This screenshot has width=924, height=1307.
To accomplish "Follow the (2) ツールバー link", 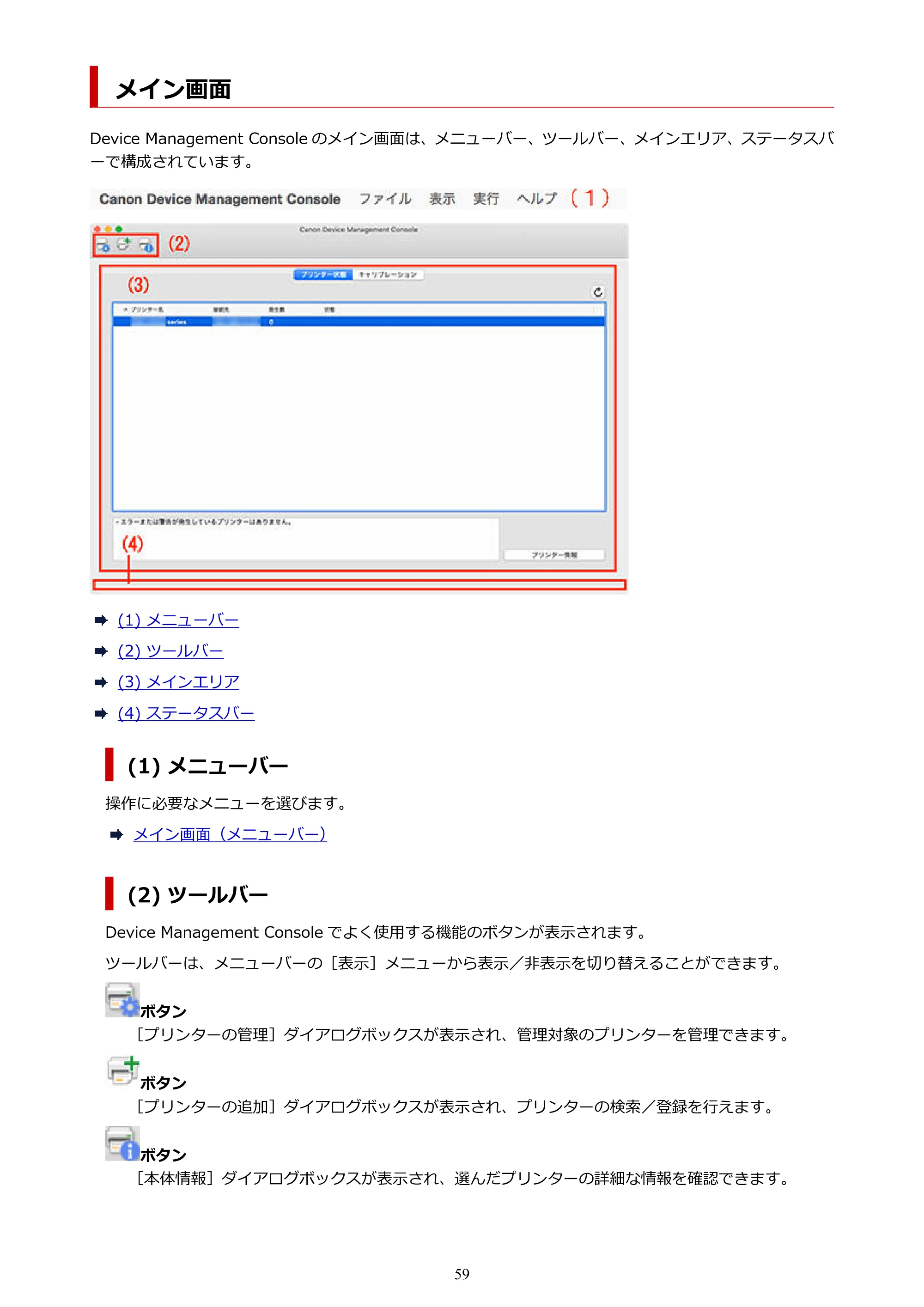I will point(170,650).
